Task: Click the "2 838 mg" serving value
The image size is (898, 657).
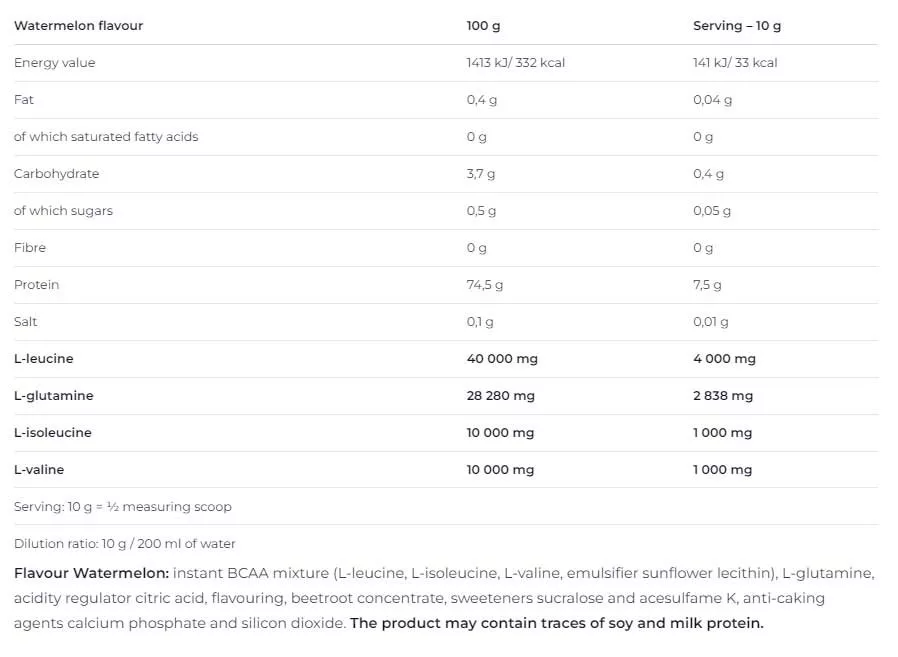Action: coord(723,396)
